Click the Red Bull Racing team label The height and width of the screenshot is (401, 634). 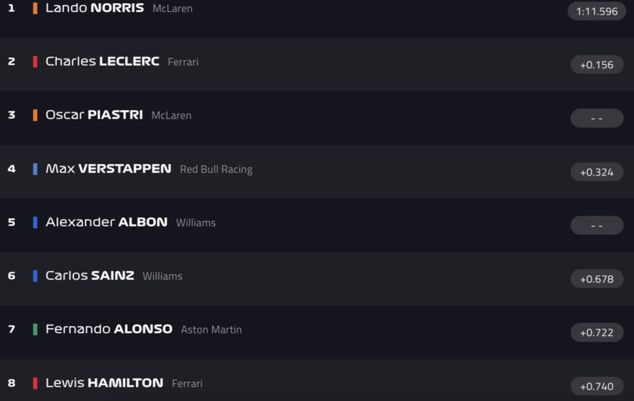(216, 169)
